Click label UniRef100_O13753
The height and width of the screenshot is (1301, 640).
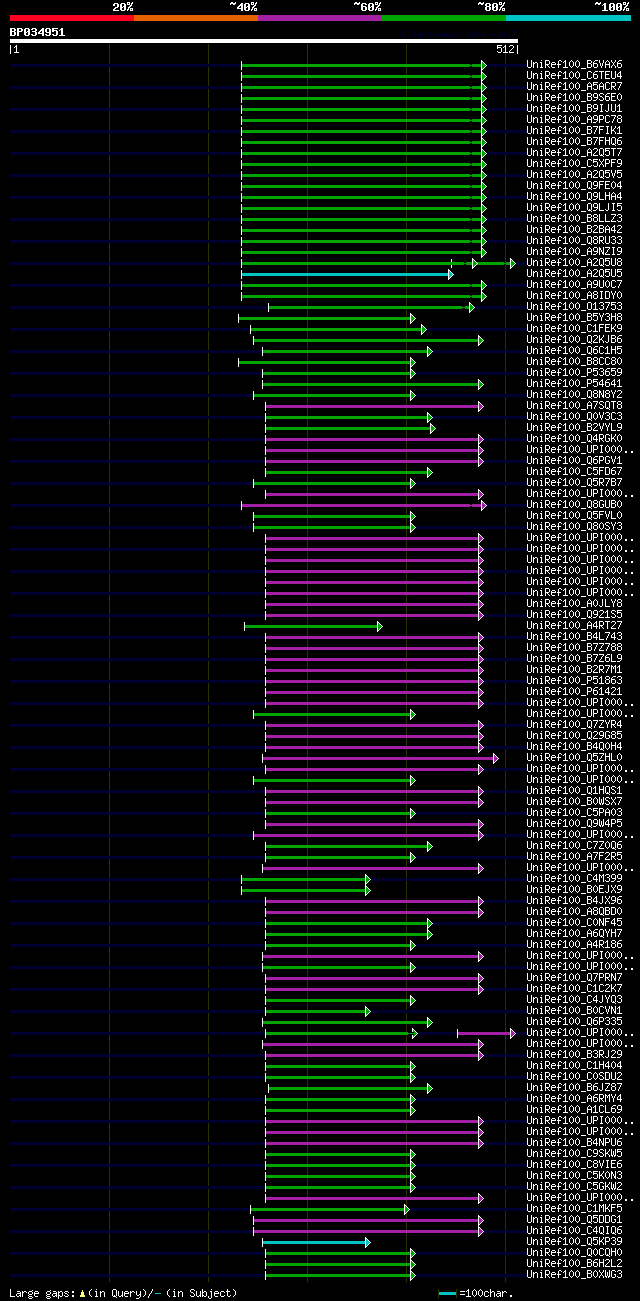574,307
